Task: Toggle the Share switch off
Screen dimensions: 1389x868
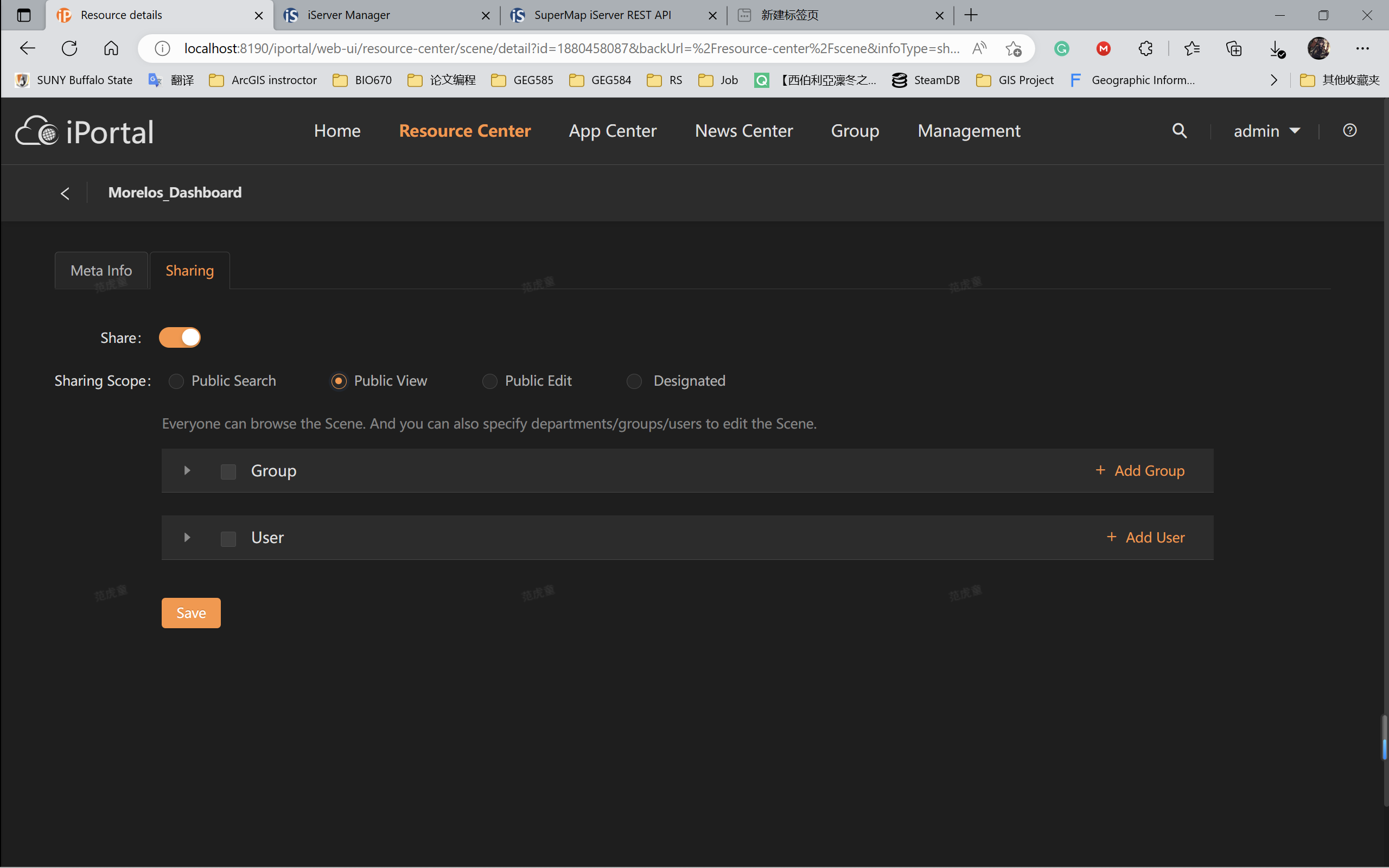Action: (180, 337)
